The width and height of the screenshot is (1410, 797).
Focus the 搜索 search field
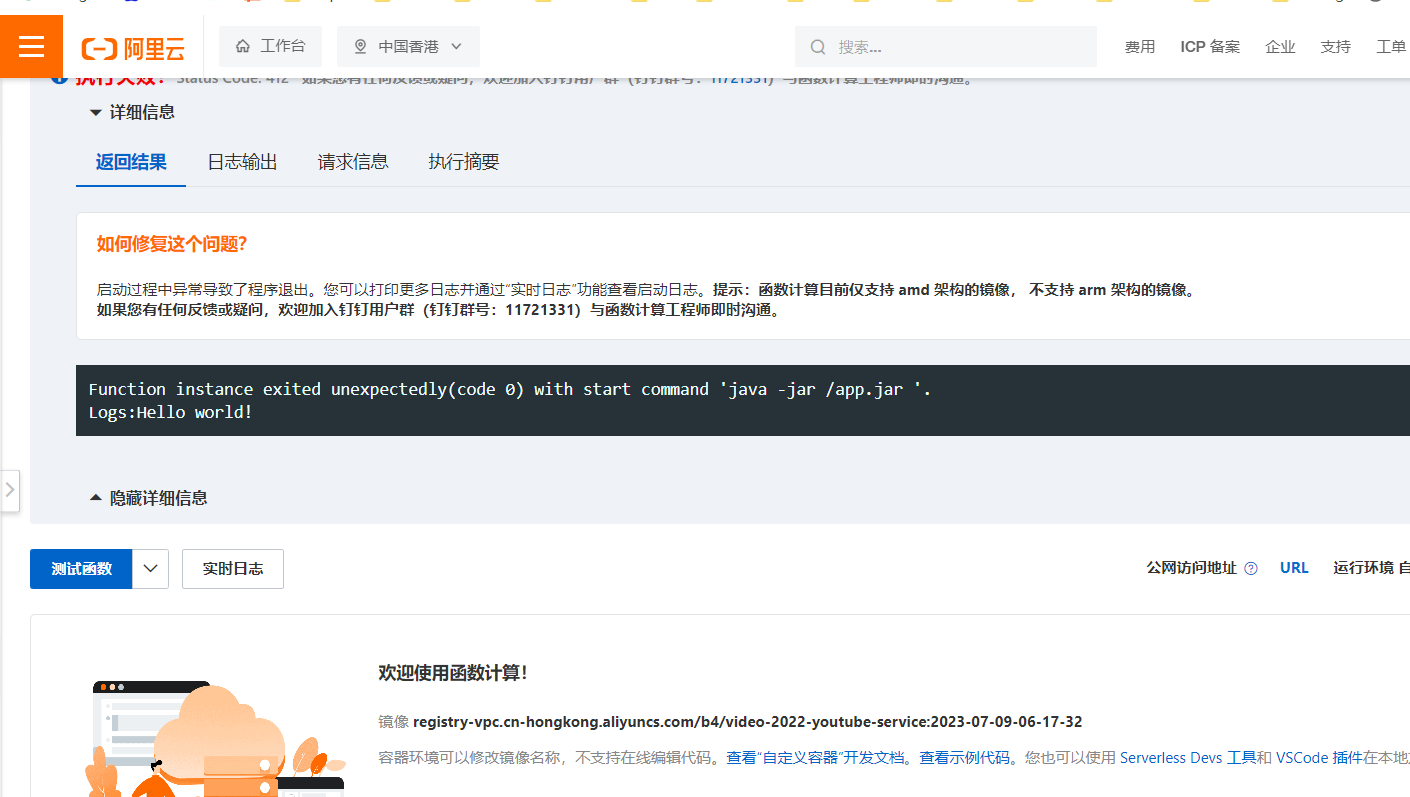(x=946, y=47)
